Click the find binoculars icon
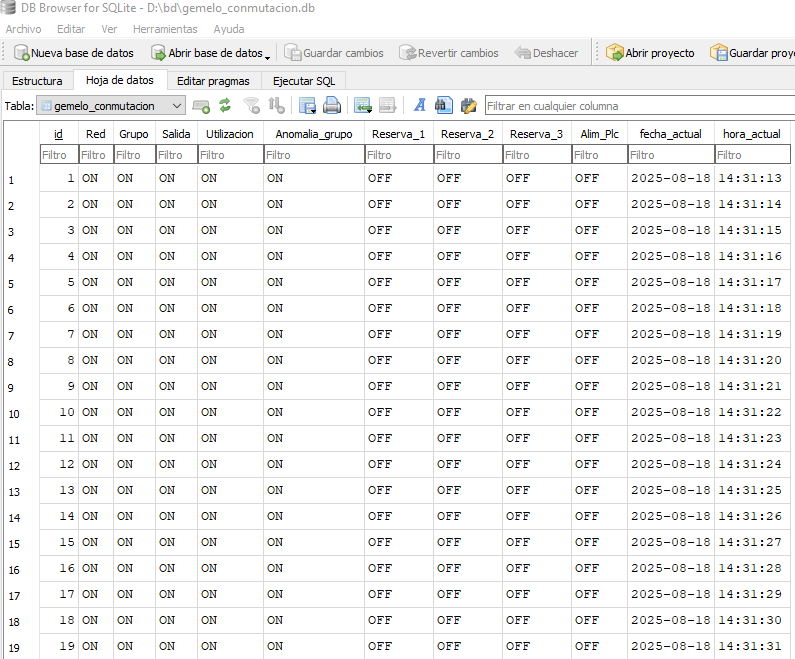This screenshot has width=795, height=659. [444, 105]
